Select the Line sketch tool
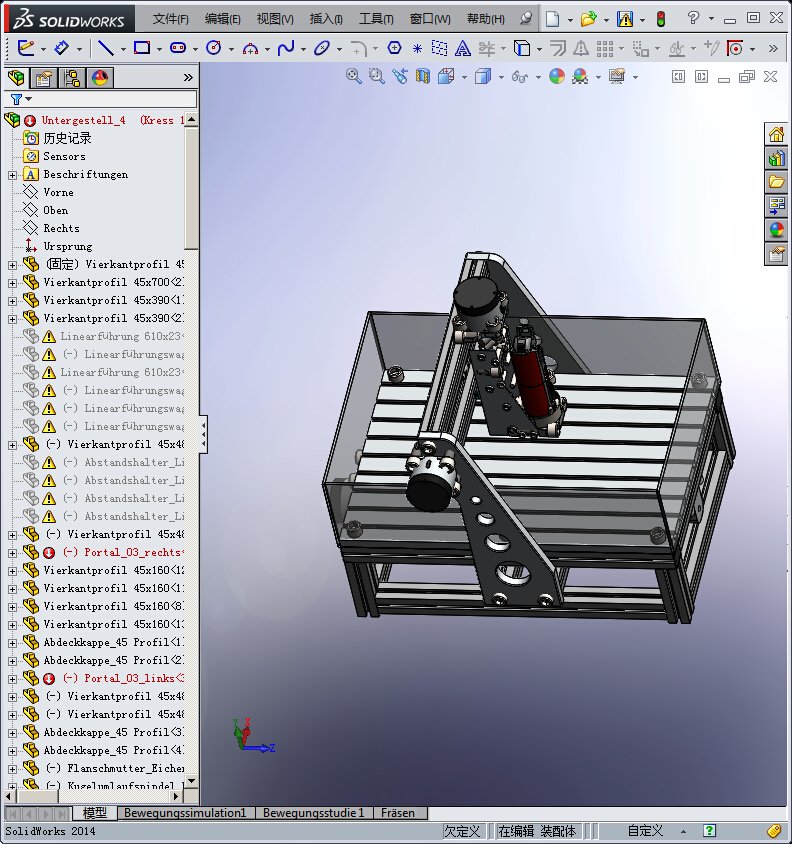 click(x=105, y=48)
